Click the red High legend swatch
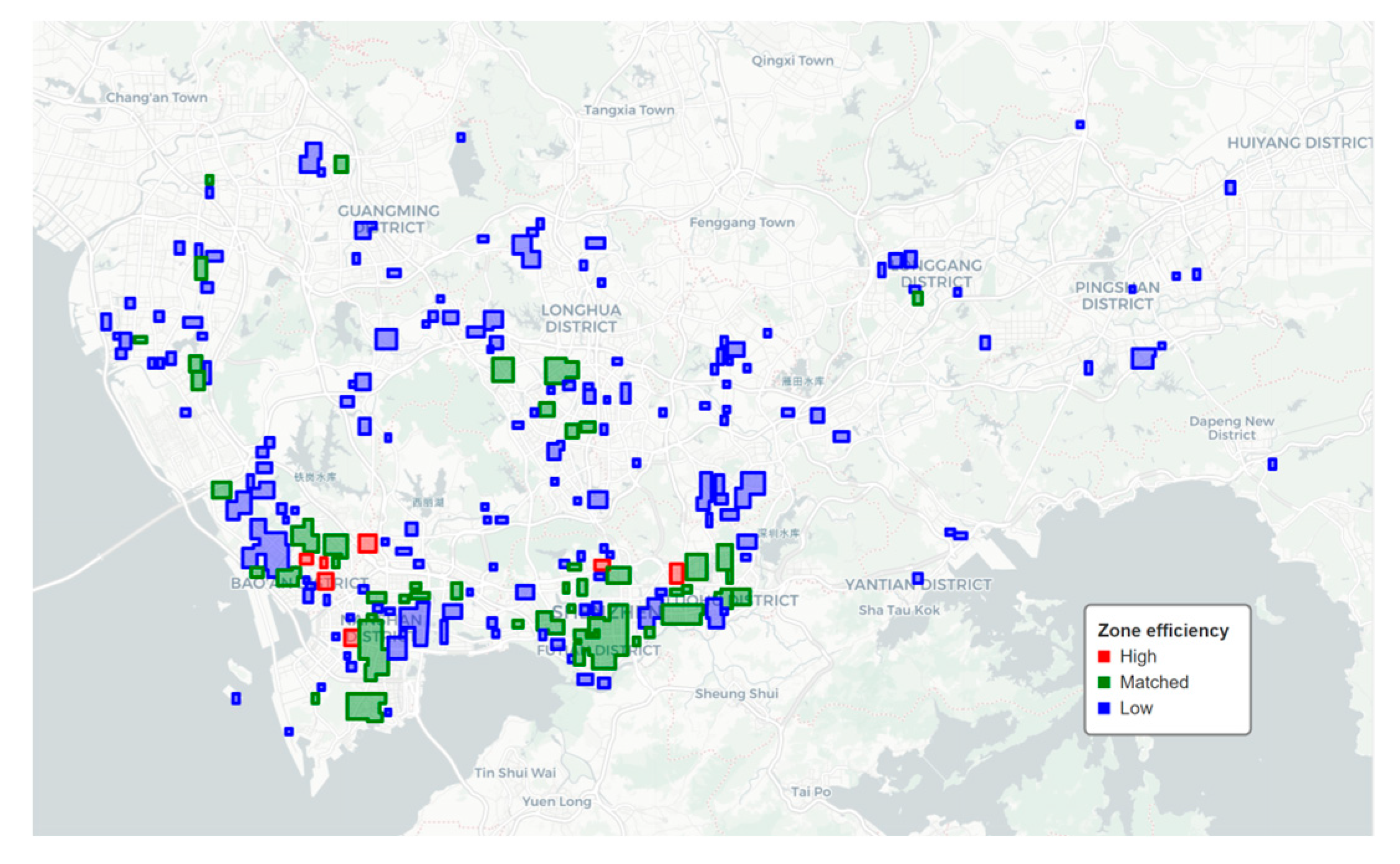This screenshot has height=864, width=1400. point(1104,657)
